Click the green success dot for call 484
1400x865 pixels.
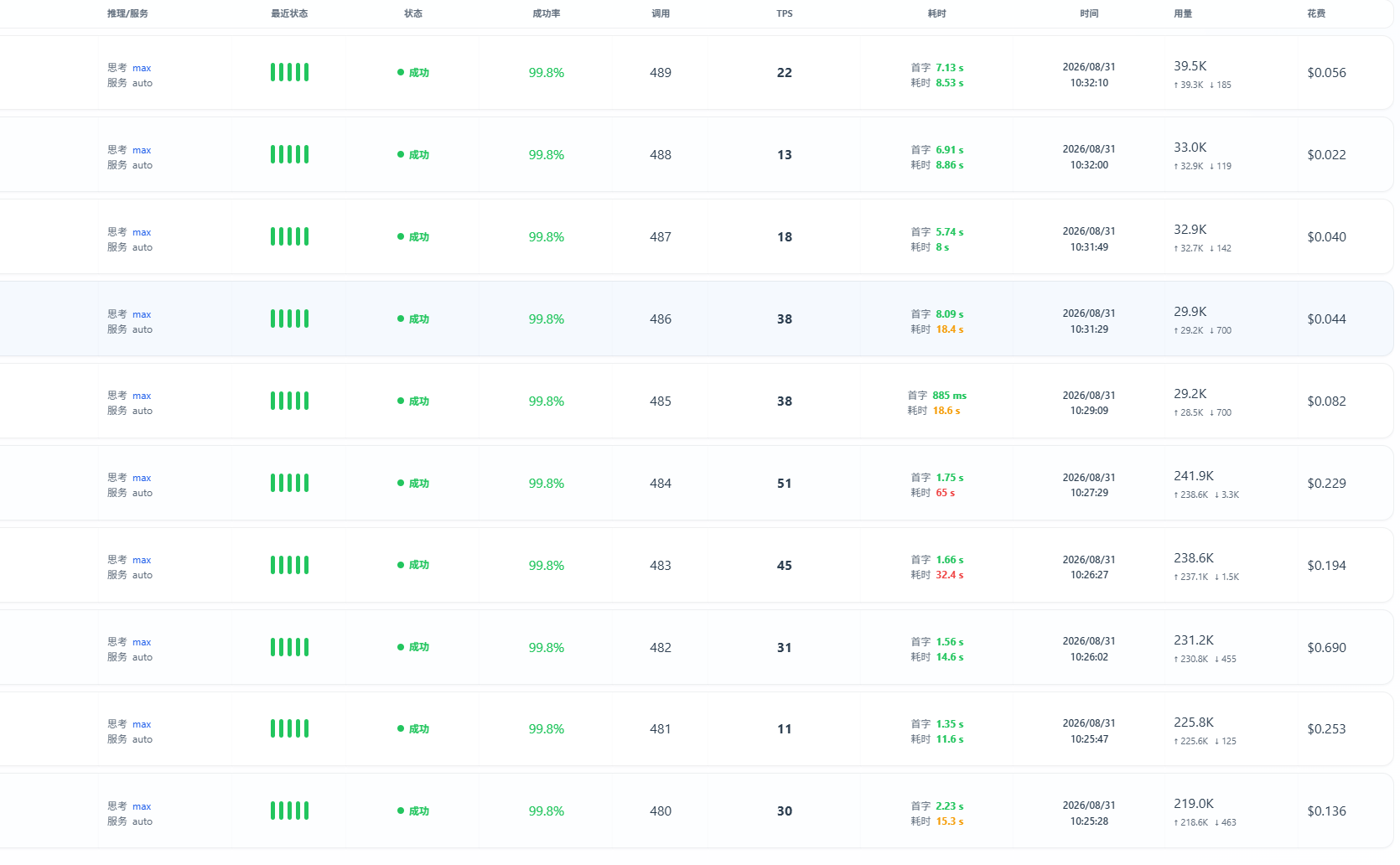pos(401,483)
